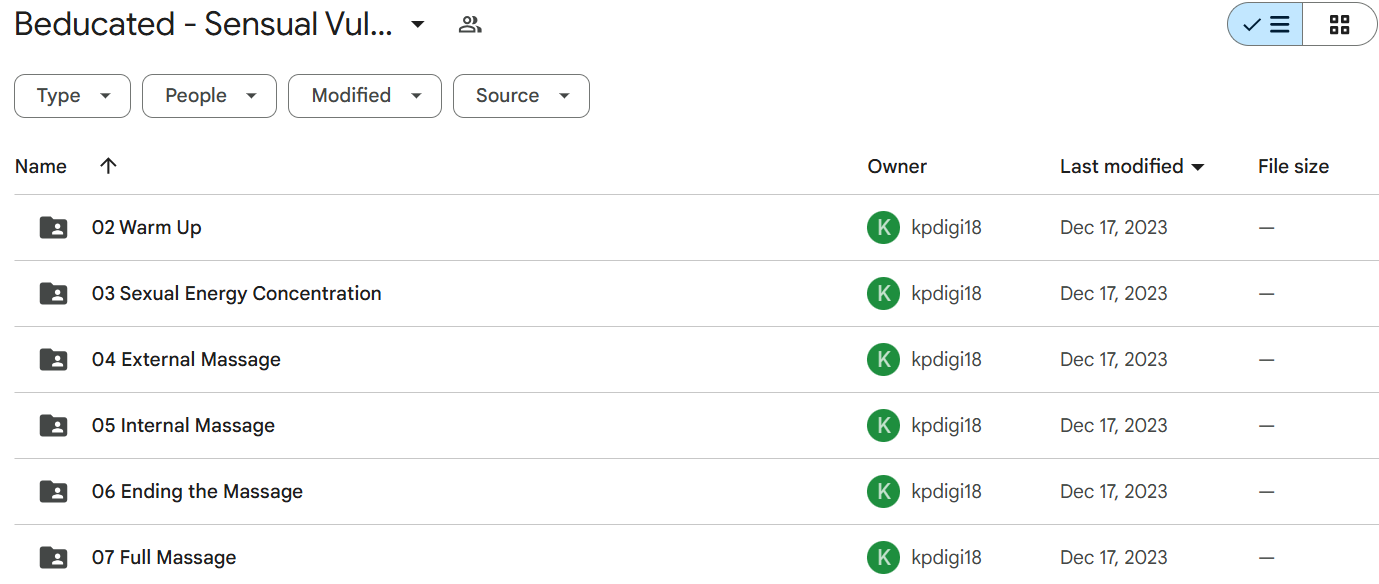
Task: Click the 05 Internal Massage folder icon
Action: click(53, 426)
